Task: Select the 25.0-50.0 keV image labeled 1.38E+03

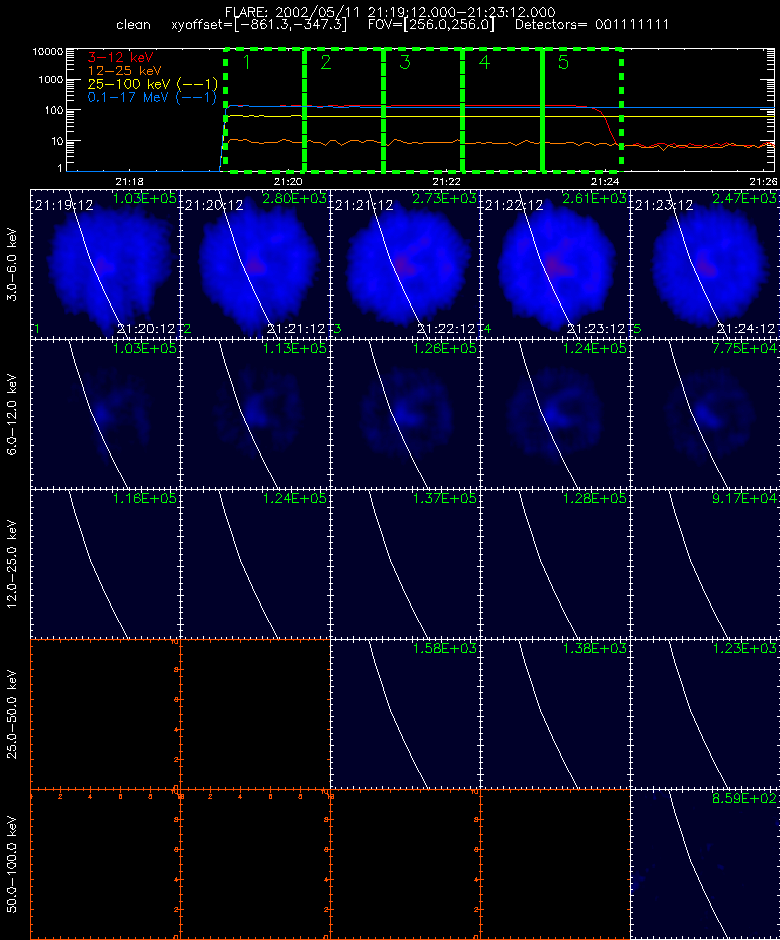Action: [555, 713]
